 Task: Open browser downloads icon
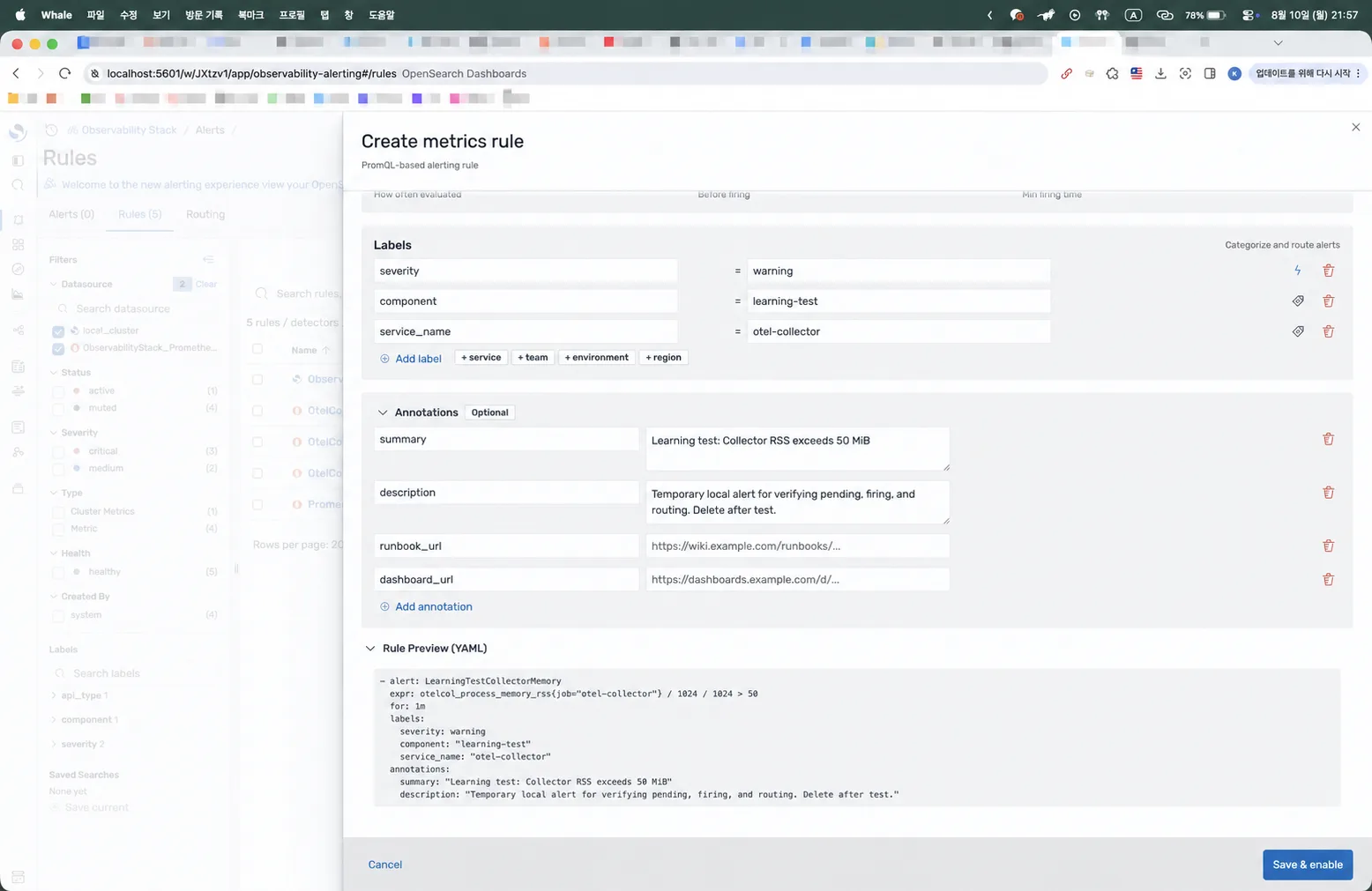(x=1160, y=73)
